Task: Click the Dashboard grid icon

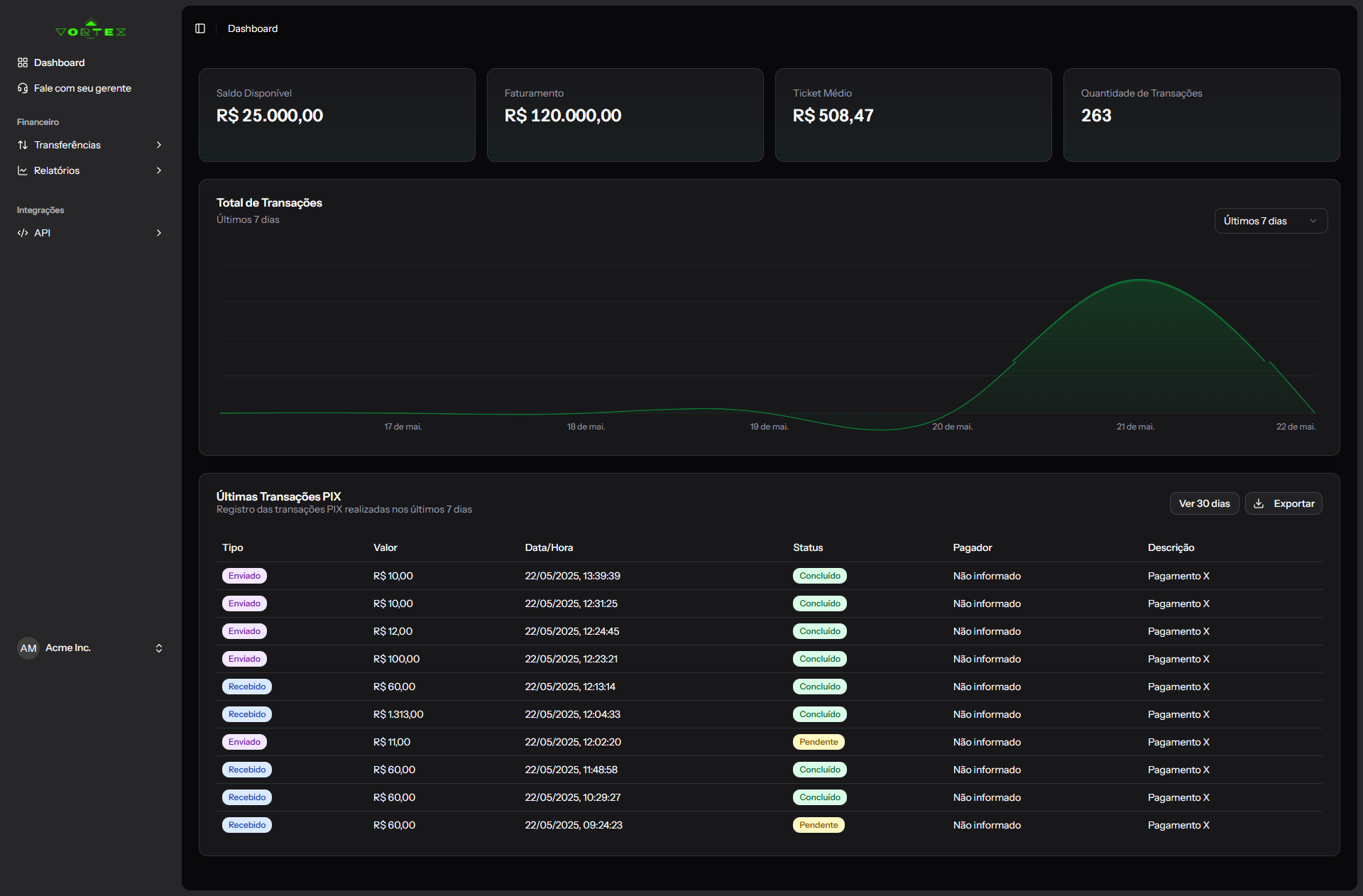Action: (23, 62)
